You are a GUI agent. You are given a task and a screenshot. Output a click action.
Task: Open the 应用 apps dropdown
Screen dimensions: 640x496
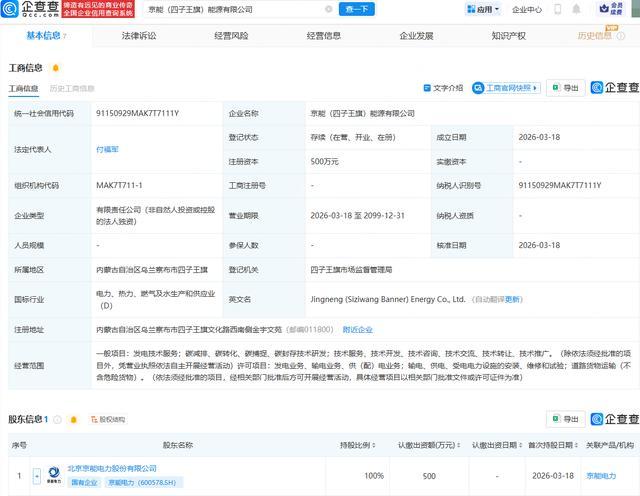tap(483, 9)
